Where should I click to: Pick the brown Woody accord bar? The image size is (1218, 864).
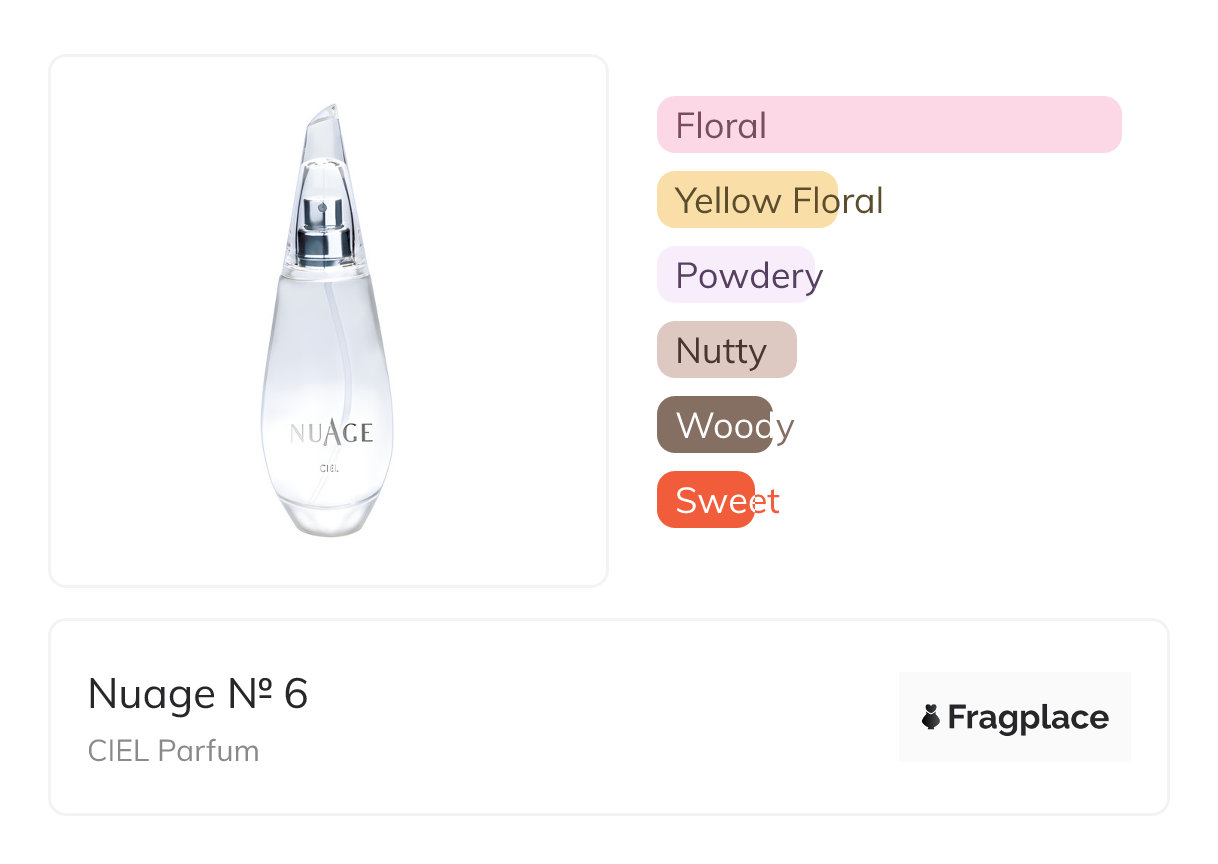point(714,425)
